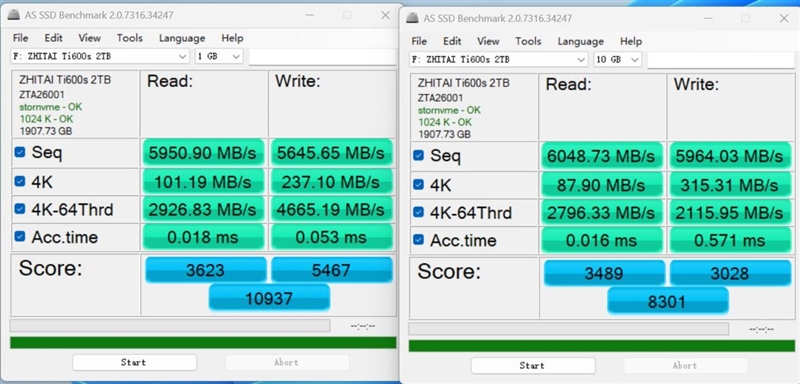Click write score 3028
The height and width of the screenshot is (384, 800).
(730, 273)
